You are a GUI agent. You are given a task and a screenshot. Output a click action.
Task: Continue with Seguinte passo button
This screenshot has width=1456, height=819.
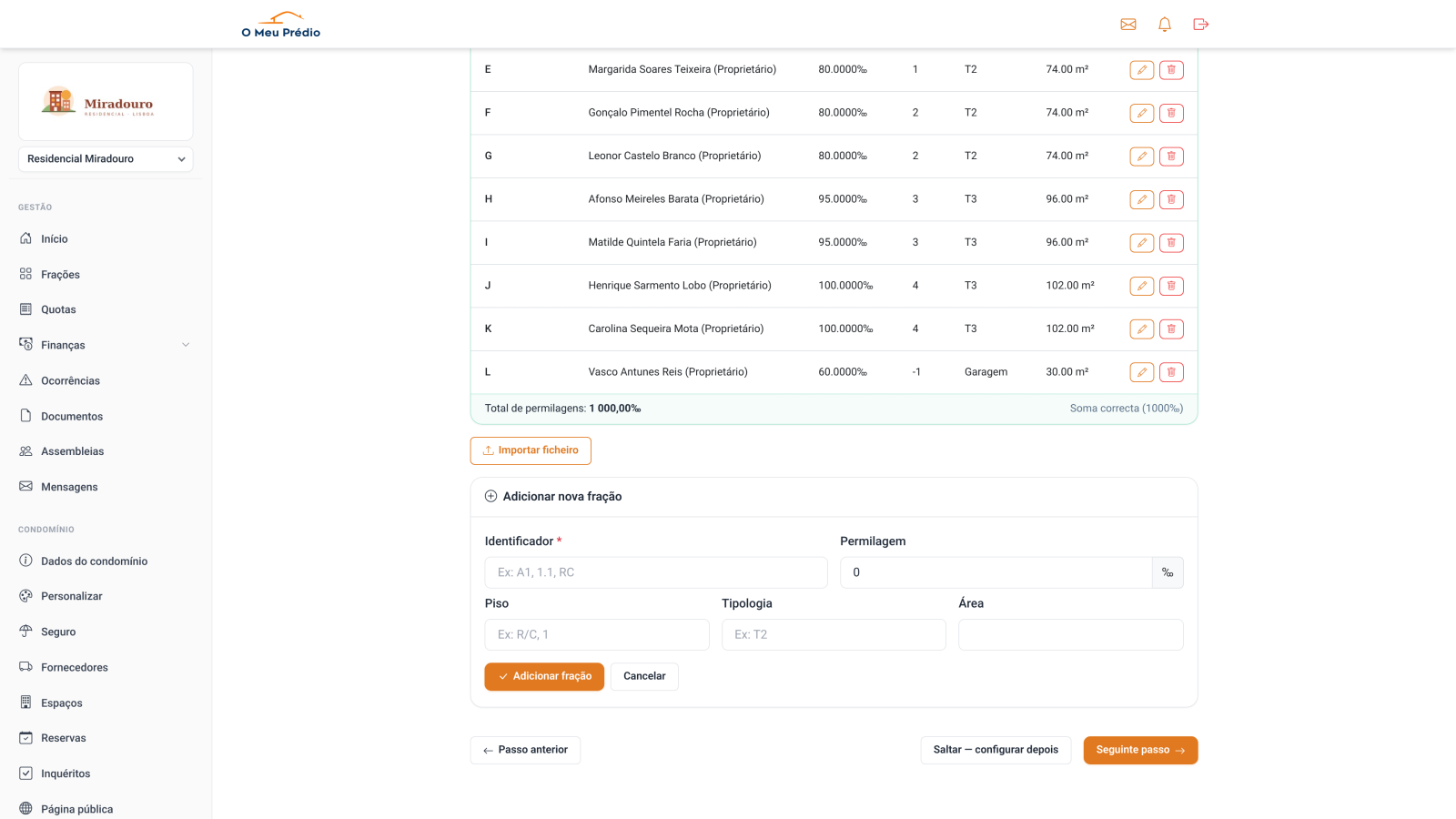pyautogui.click(x=1140, y=750)
